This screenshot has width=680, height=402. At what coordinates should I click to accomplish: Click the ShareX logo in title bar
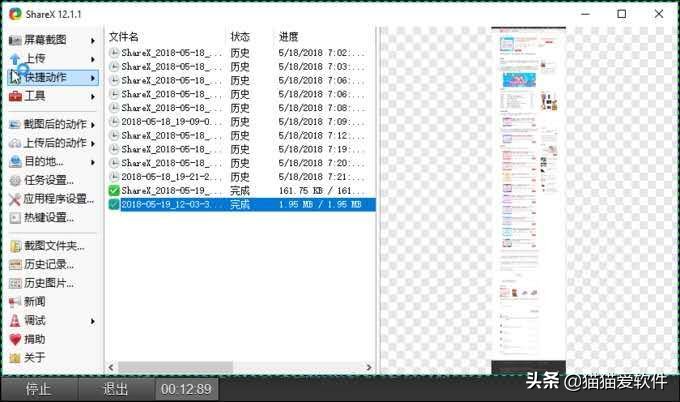15,14
